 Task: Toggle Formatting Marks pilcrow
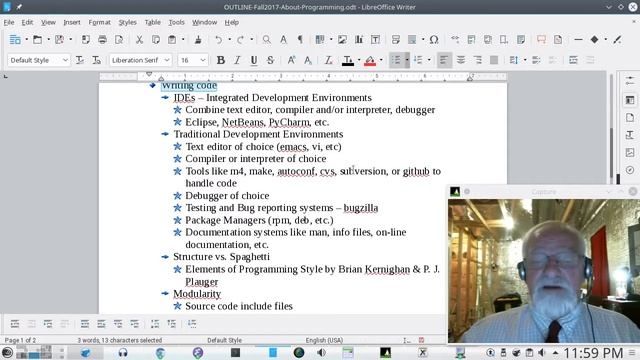[300, 40]
